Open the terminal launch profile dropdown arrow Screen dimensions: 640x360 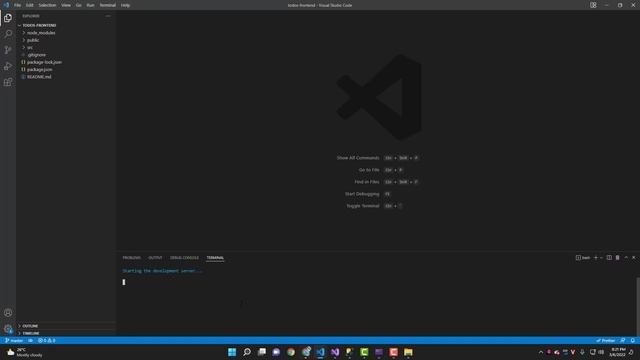(601, 258)
